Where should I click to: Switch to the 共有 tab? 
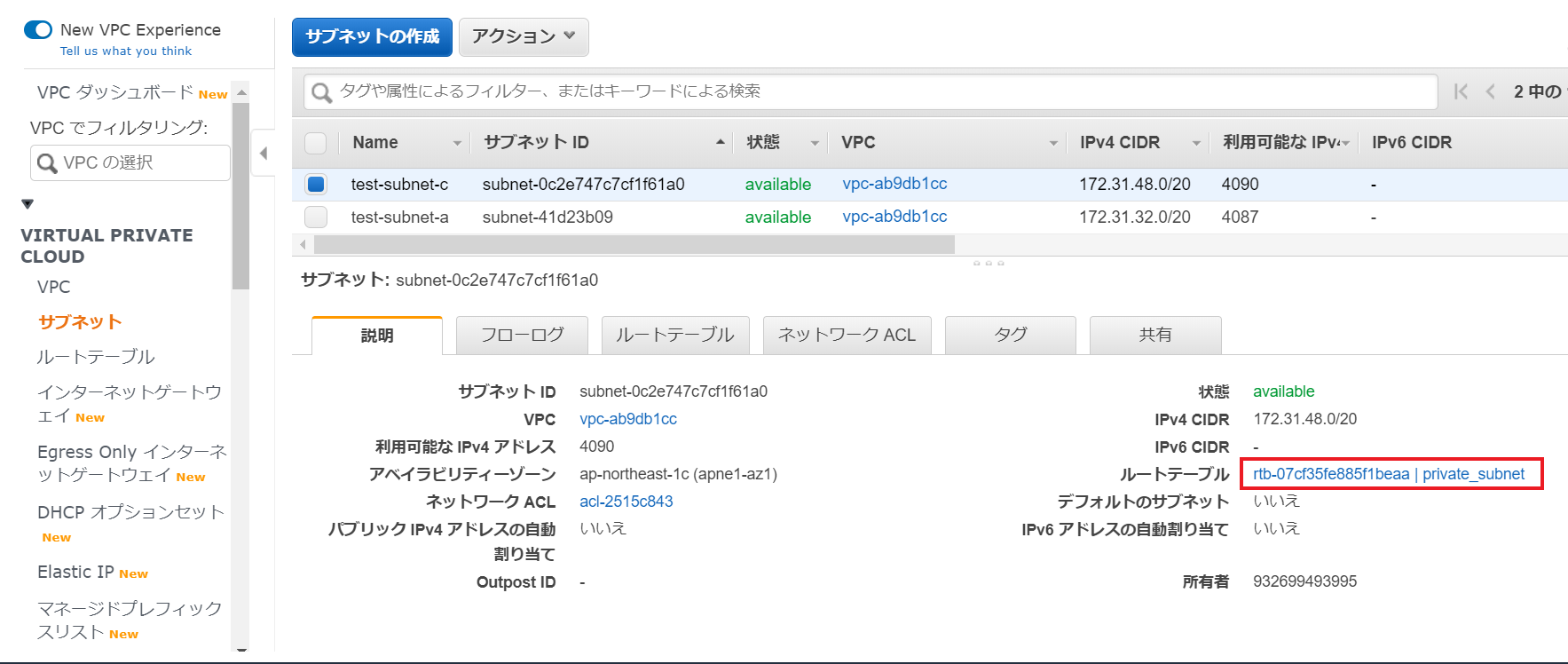[1155, 336]
